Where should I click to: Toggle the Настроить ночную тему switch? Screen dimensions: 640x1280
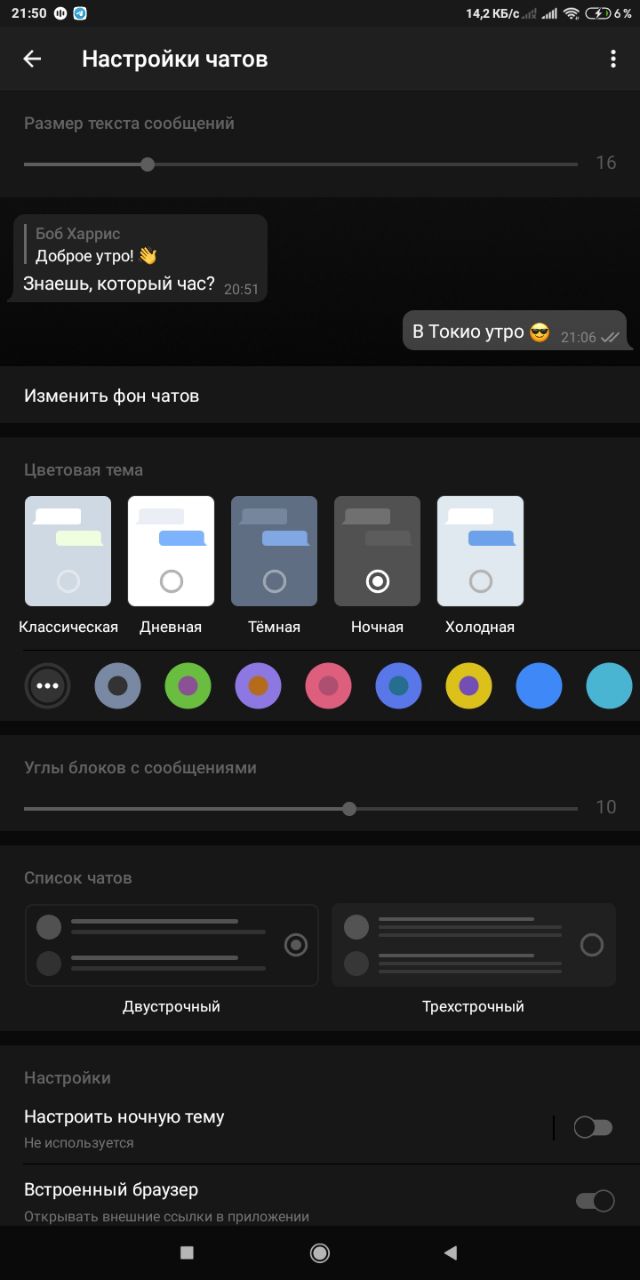593,1128
